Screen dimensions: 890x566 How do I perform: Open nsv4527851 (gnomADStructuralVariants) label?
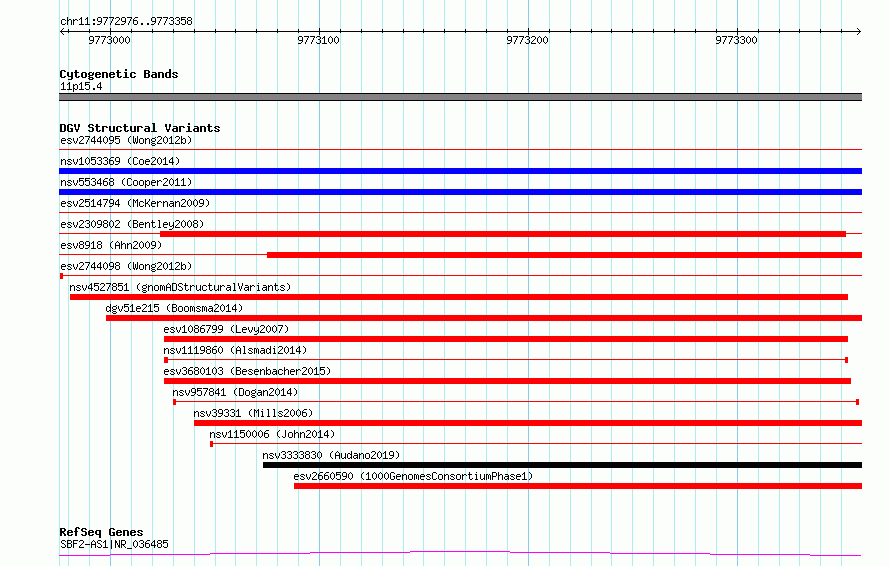pos(180,287)
